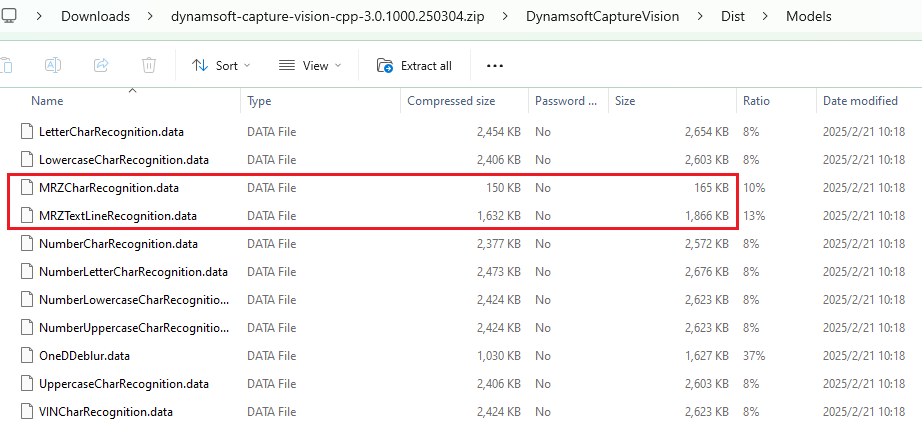The image size is (922, 434).
Task: Click Models breadcrumb segment
Action: pos(809,16)
